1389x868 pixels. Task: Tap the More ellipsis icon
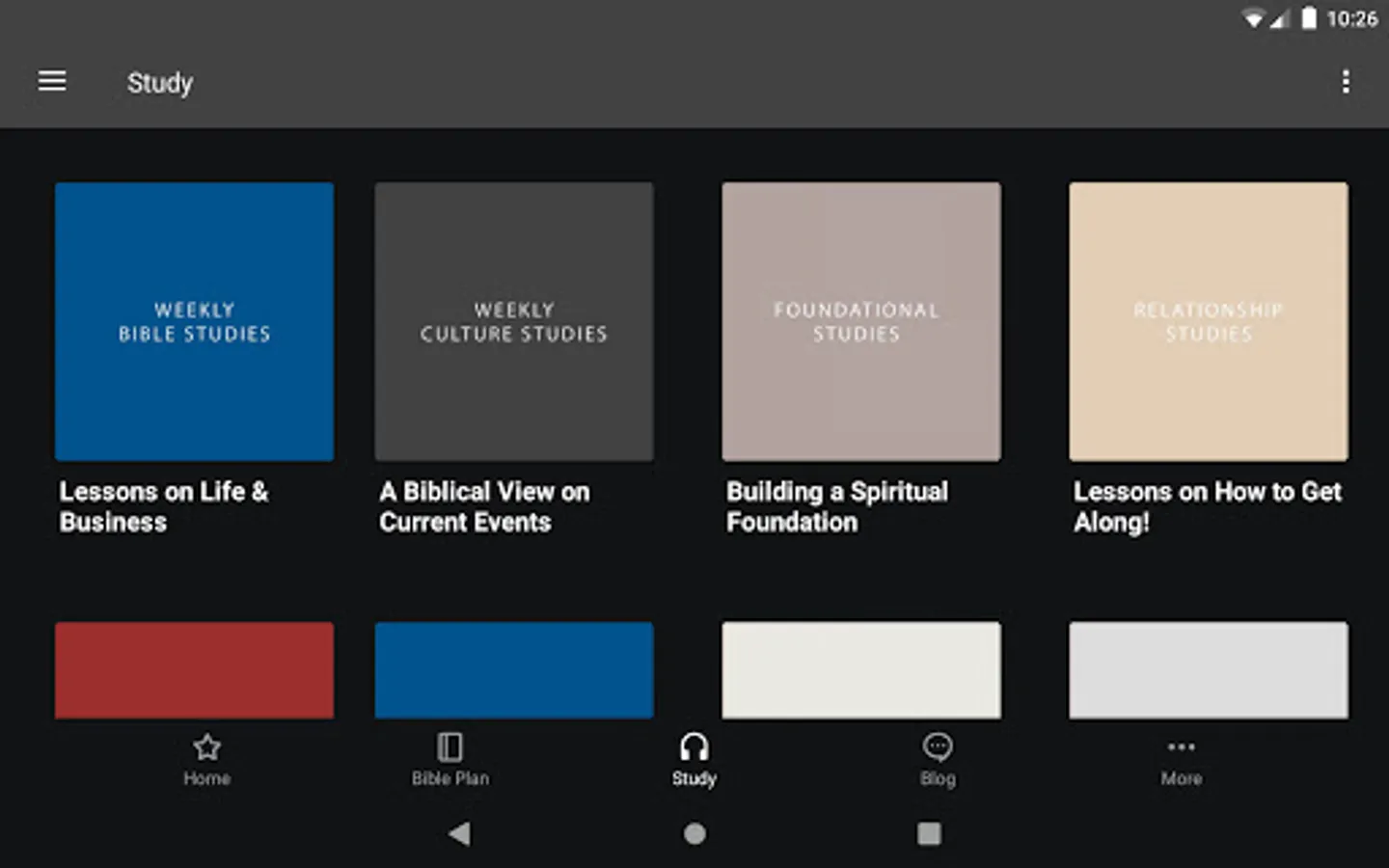pos(1182,746)
